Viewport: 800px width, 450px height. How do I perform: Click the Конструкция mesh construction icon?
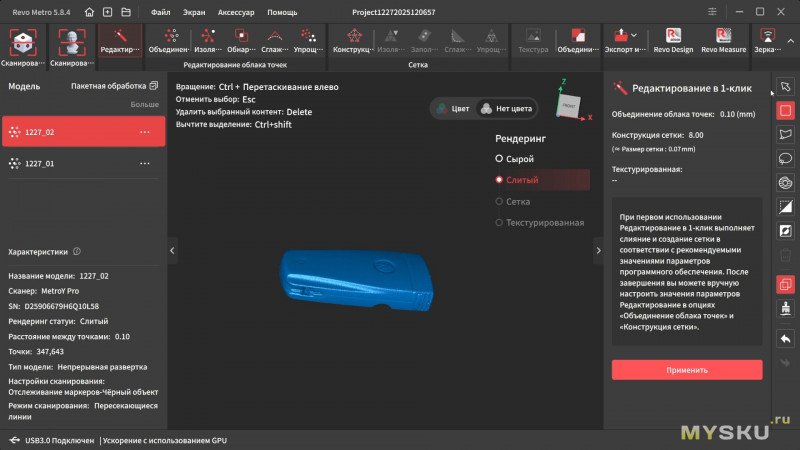[352, 41]
